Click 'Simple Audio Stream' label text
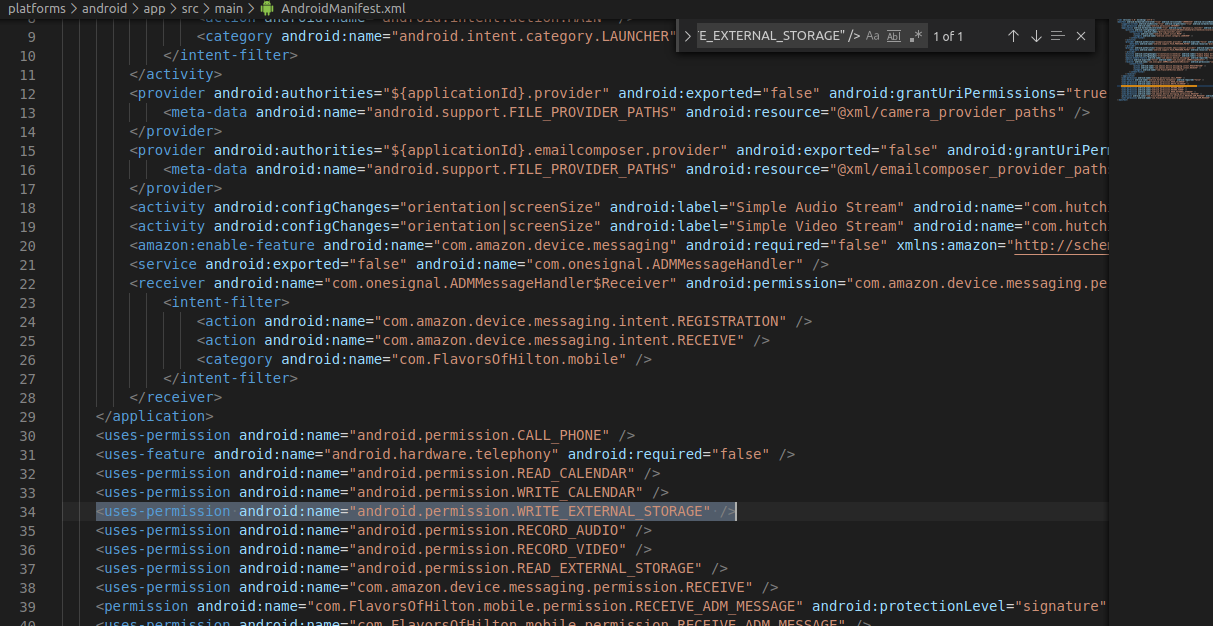 [816, 207]
